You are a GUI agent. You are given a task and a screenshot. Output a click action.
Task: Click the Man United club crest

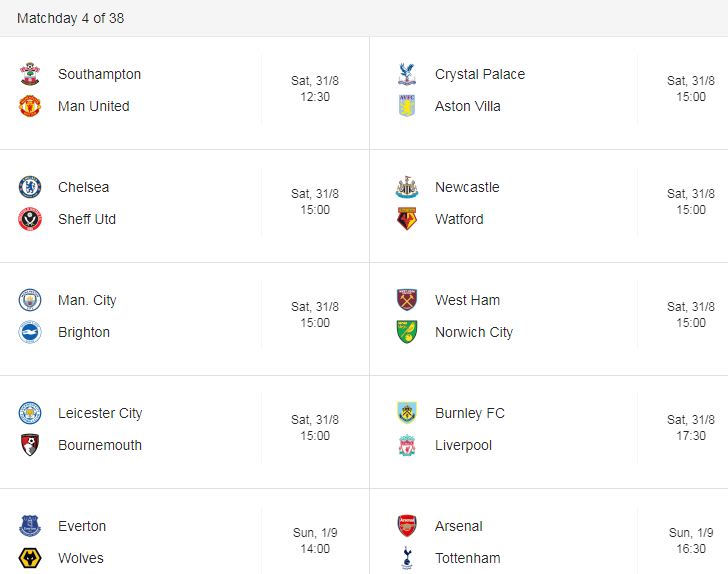coord(30,106)
